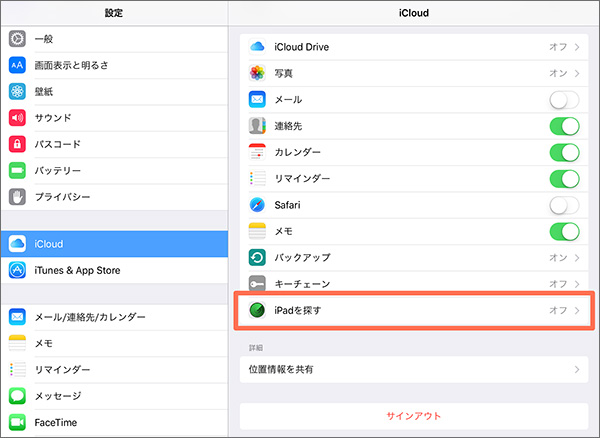Select バッテリー label in sidebar
The width and height of the screenshot is (600, 438).
[x=58, y=171]
